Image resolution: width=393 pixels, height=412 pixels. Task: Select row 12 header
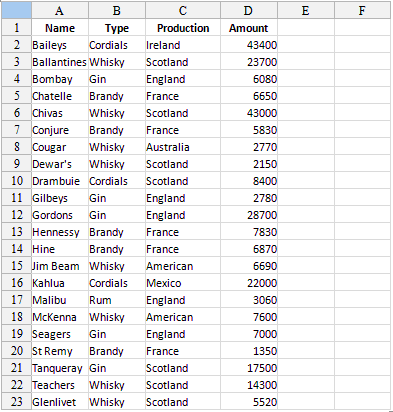tap(16, 215)
